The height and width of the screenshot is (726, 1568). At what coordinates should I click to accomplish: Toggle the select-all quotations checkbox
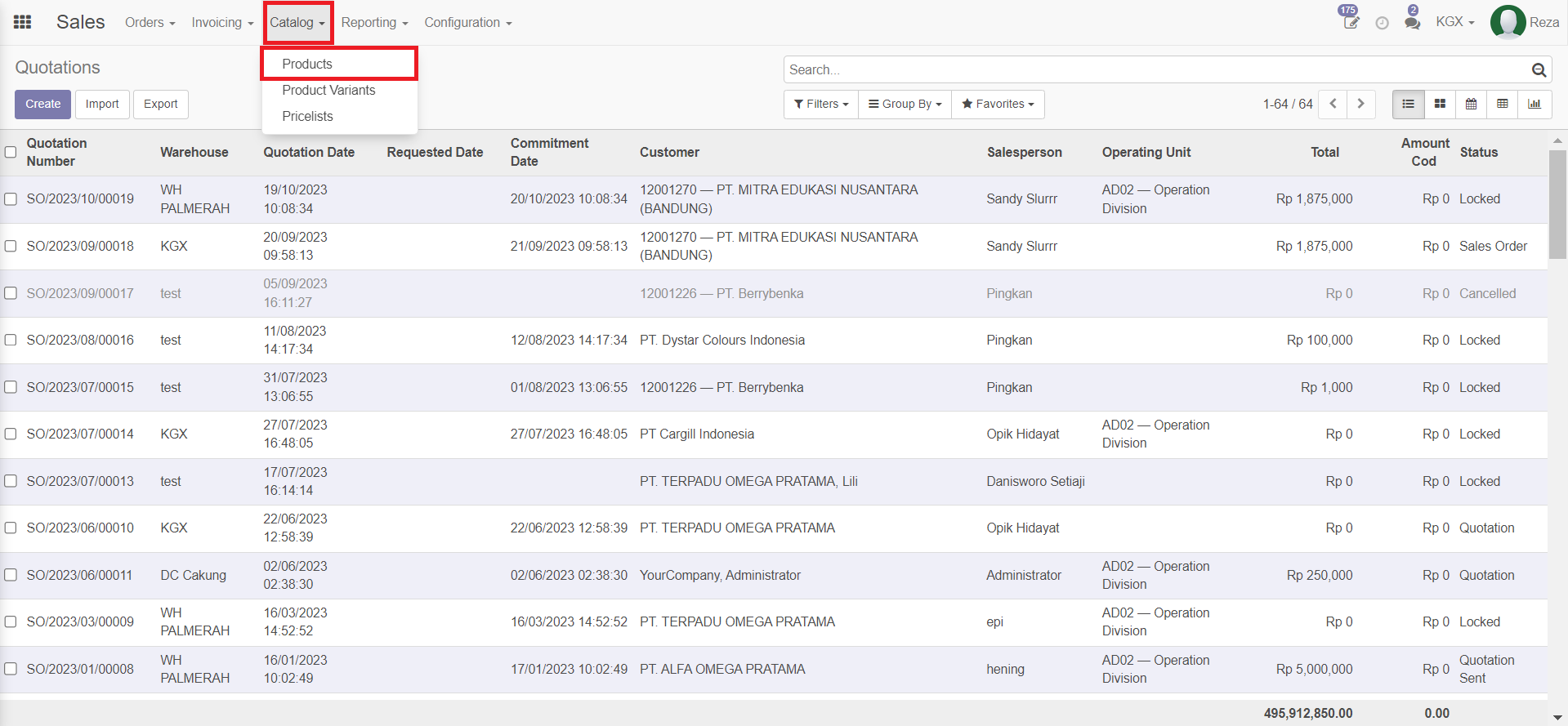click(x=11, y=152)
